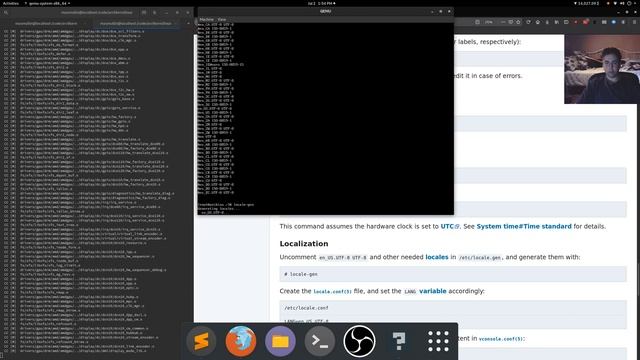Open the Machine menu in QEMU
Image resolution: width=640 pixels, height=360 pixels.
tap(207, 19)
